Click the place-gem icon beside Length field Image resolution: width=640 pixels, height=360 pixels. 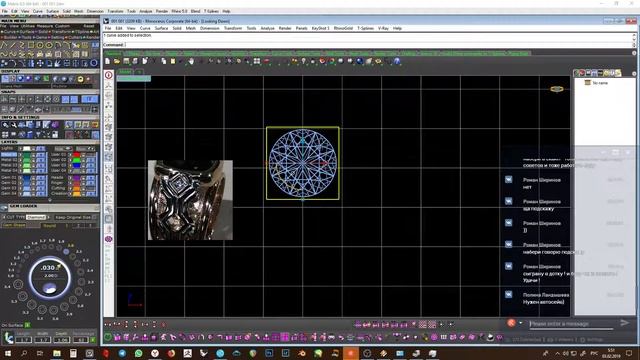click(x=9, y=337)
